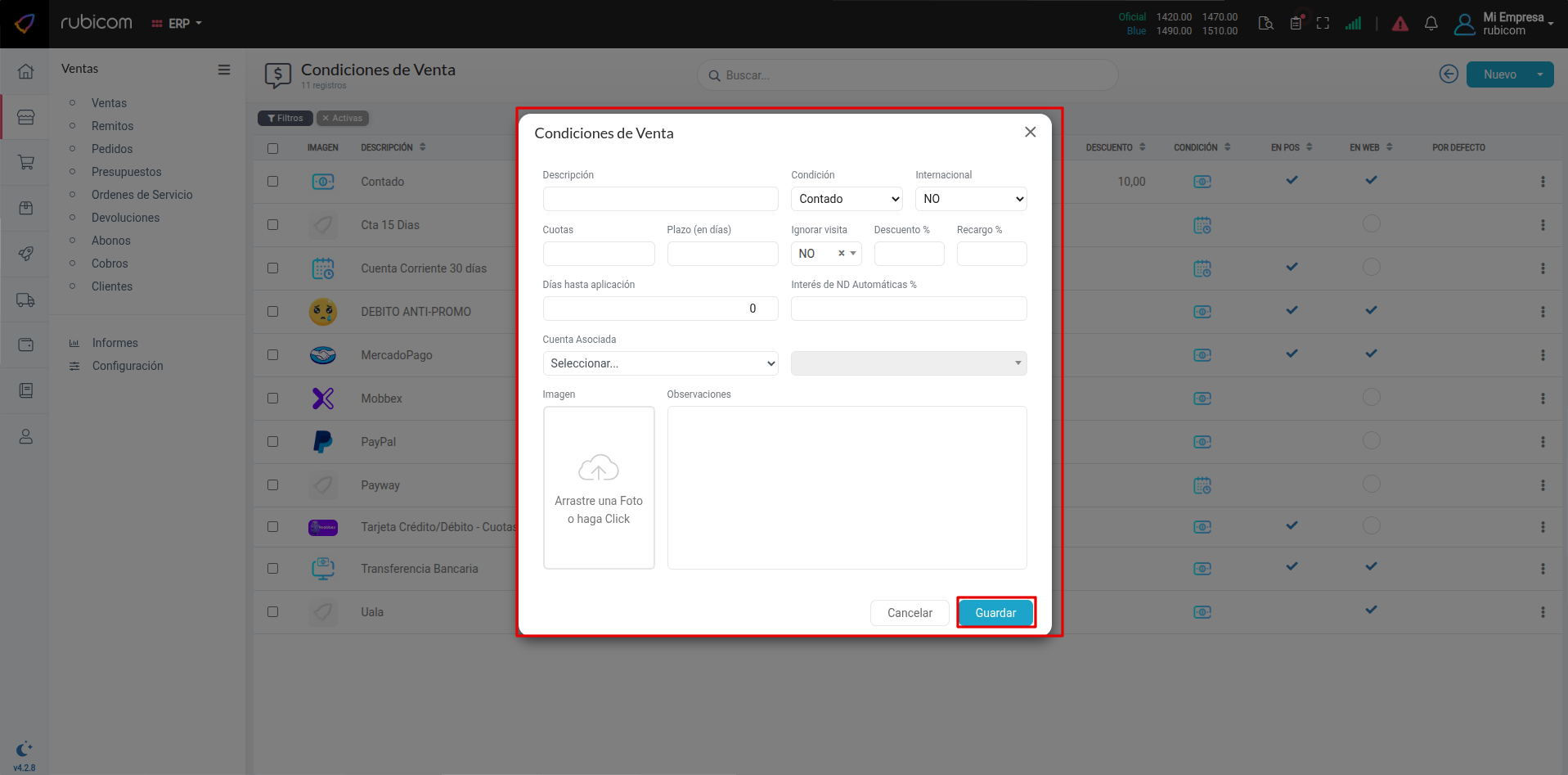Open the Condición dropdown showing Contado
The width and height of the screenshot is (1568, 775).
click(x=847, y=199)
